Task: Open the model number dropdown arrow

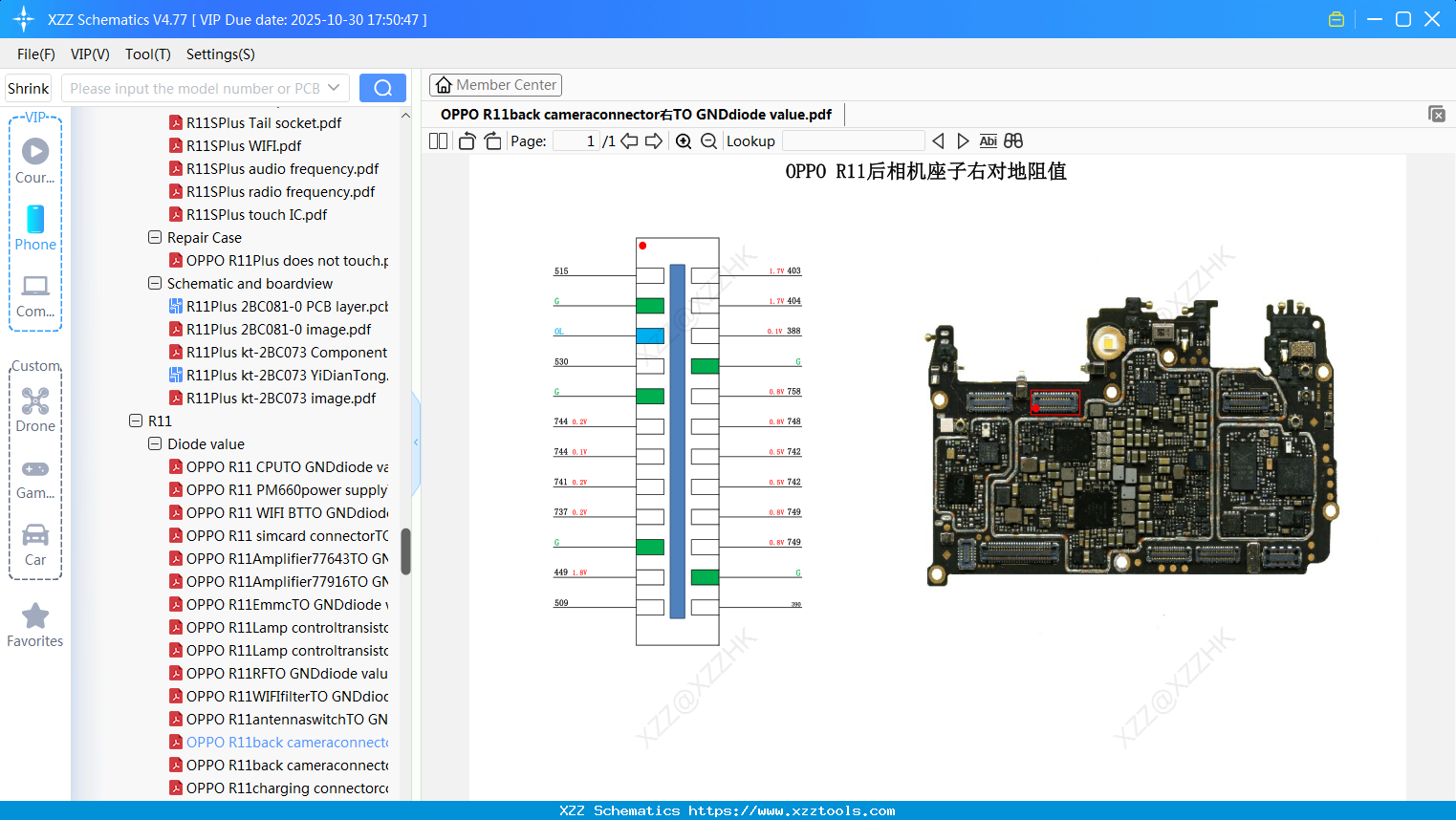Action: coord(334,88)
